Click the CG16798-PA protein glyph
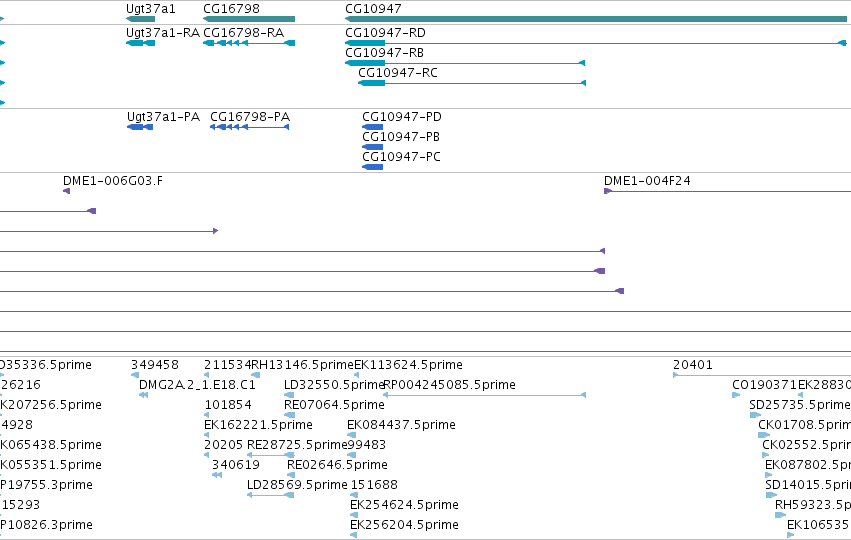The image size is (851, 540). pyautogui.click(x=250, y=127)
